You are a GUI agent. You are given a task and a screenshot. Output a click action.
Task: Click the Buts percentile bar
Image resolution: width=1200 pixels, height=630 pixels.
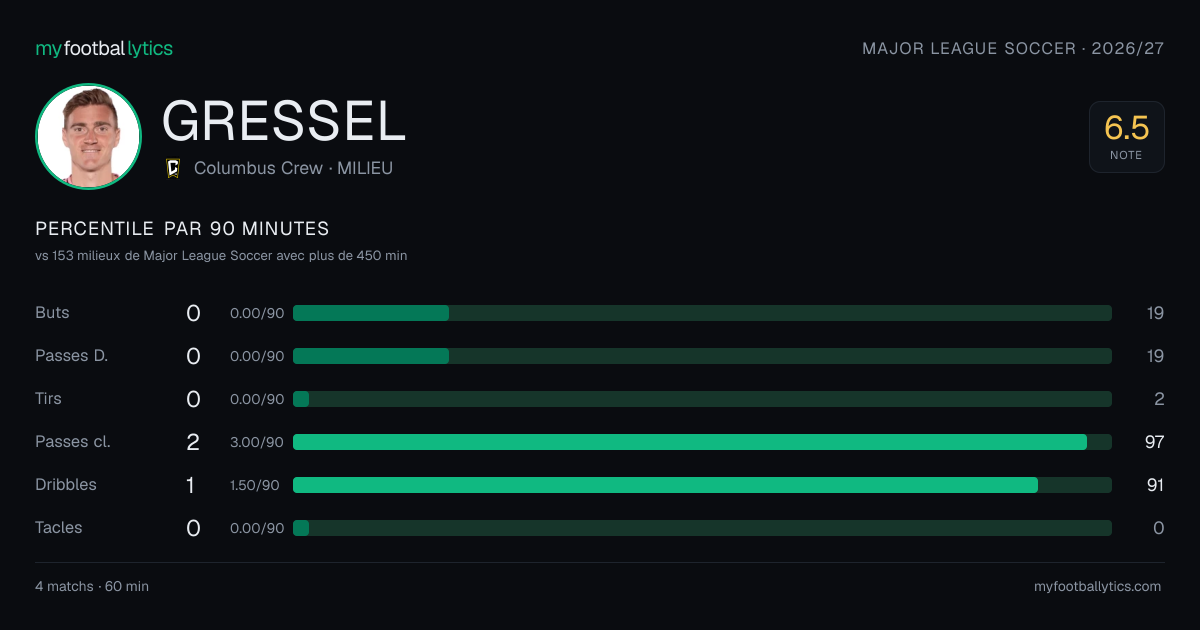[x=702, y=313]
